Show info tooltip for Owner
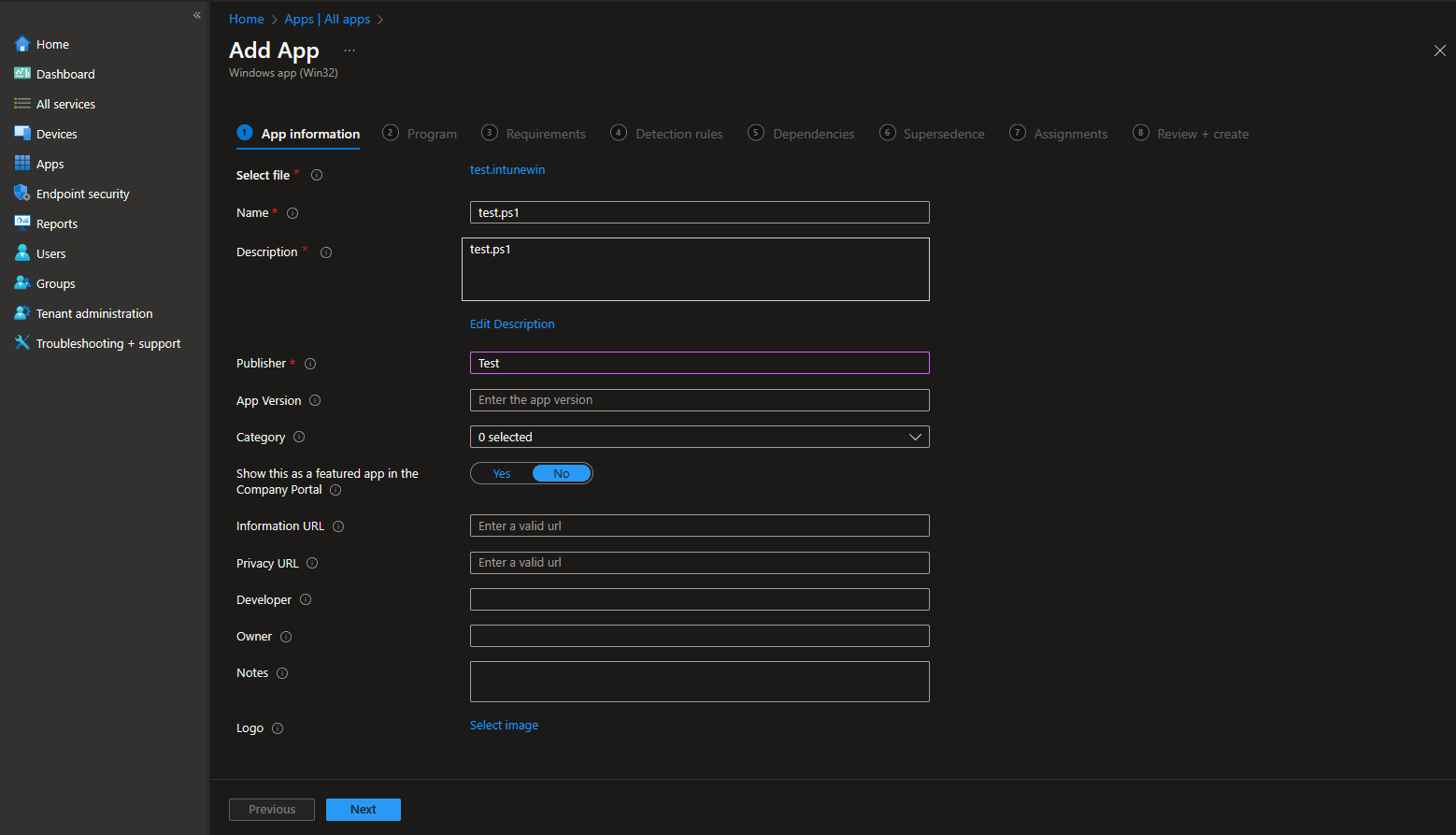The image size is (1456, 835). point(286,637)
